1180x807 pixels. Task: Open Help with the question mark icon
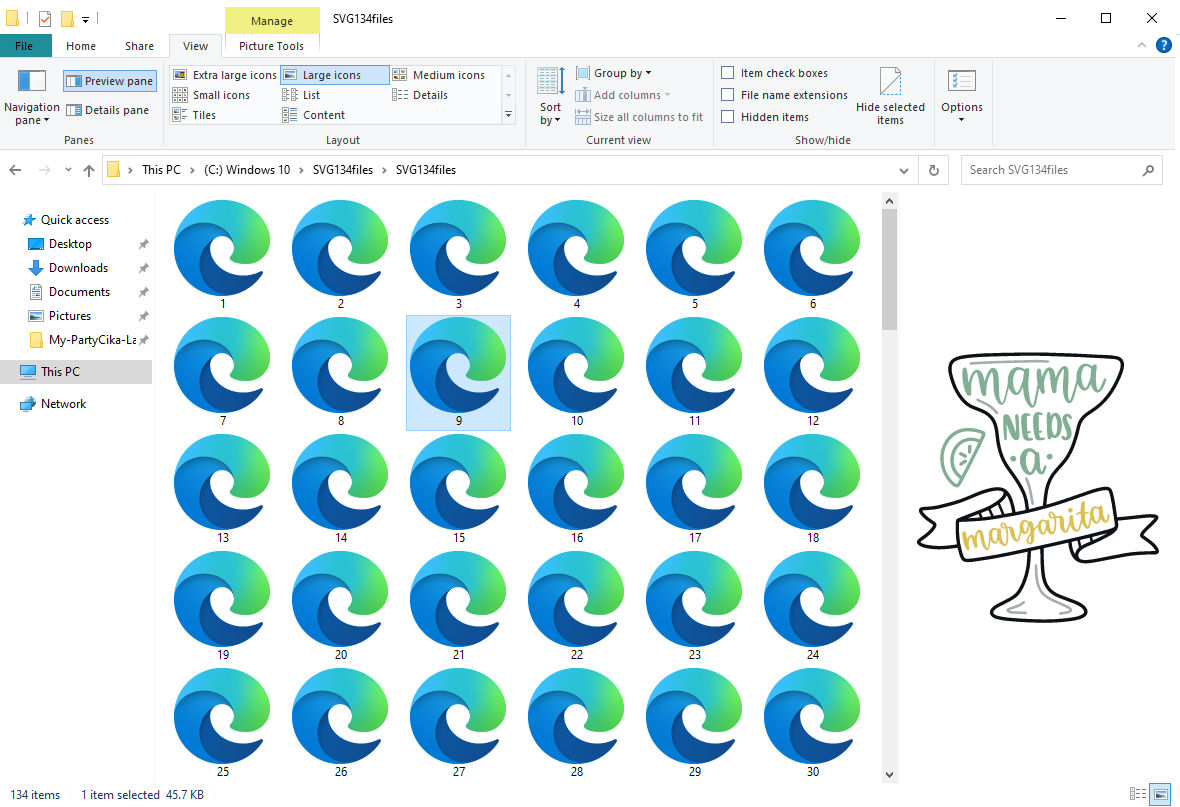click(1163, 46)
